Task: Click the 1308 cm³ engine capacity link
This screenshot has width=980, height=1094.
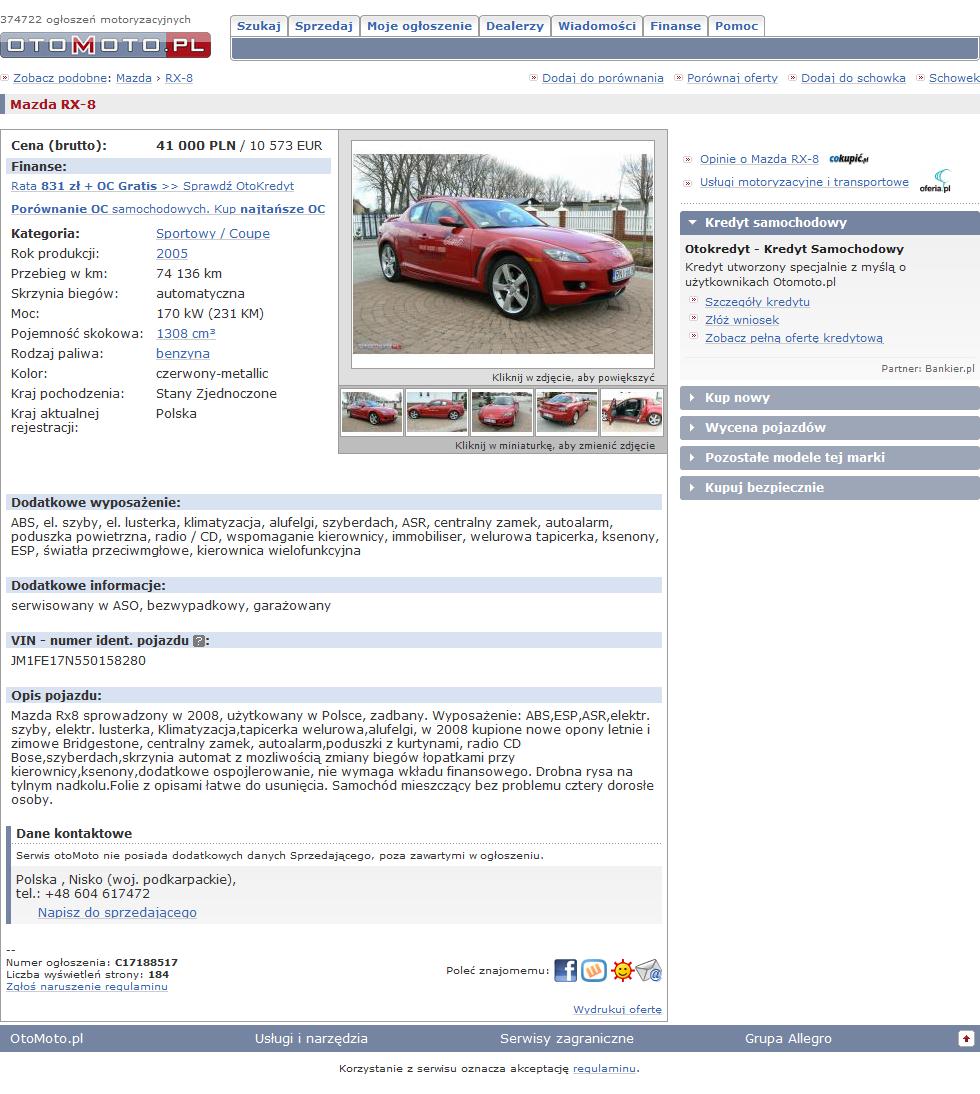Action: pos(186,334)
